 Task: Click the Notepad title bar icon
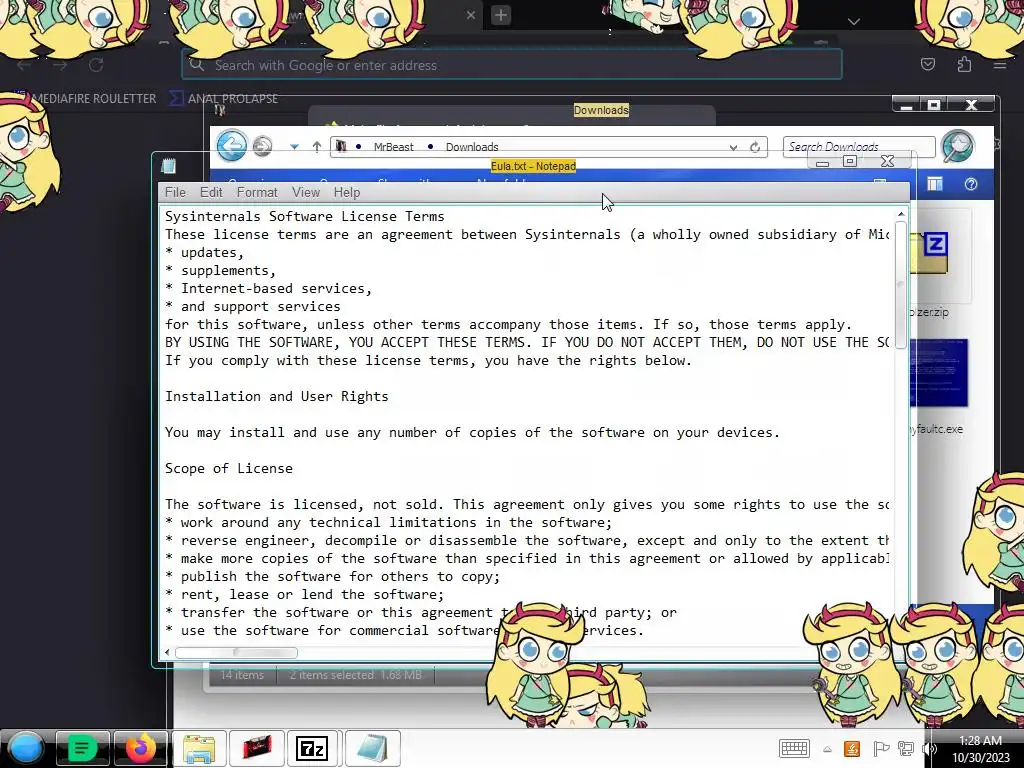coord(168,166)
